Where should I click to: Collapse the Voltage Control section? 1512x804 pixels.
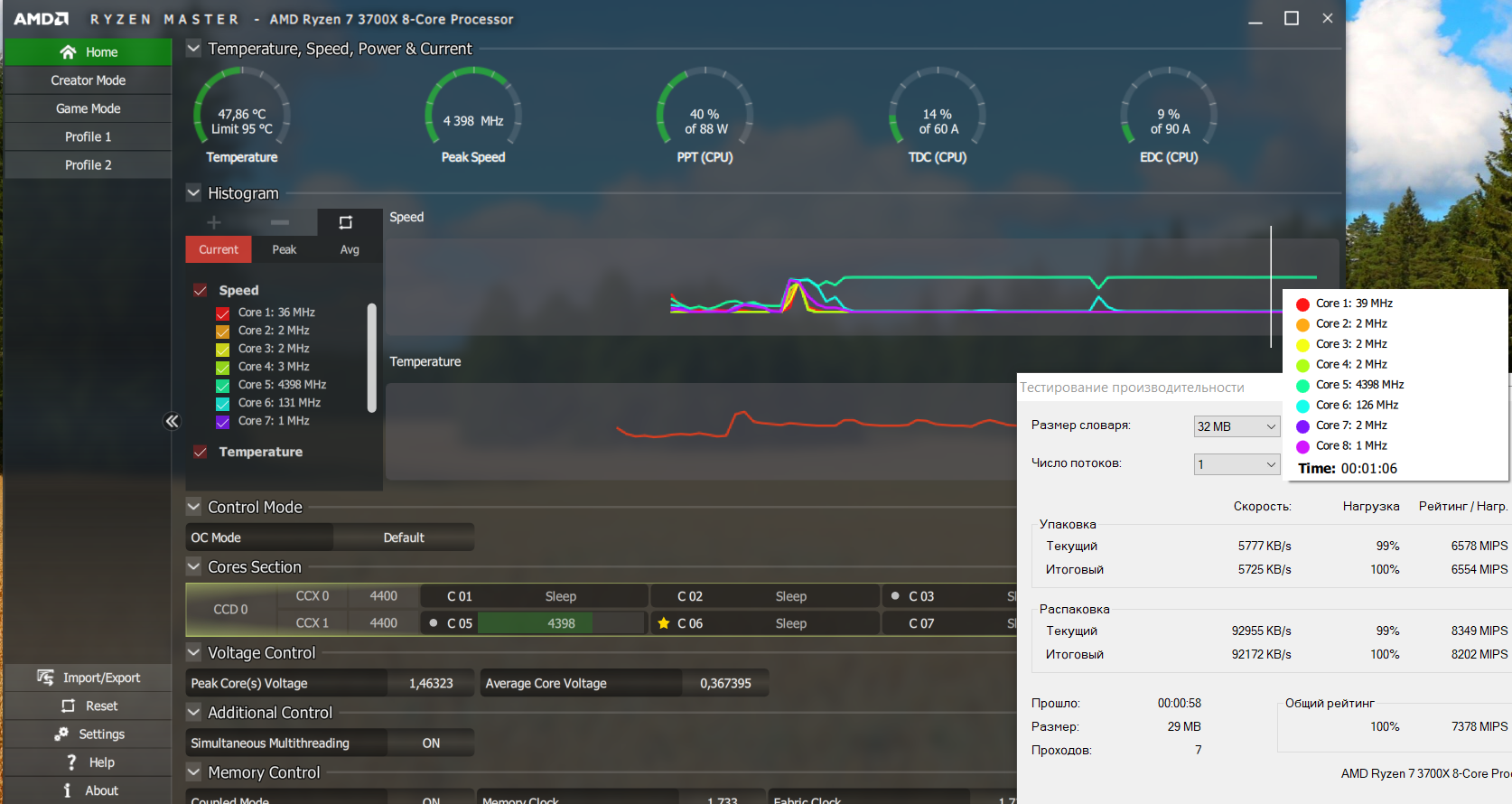tap(193, 652)
